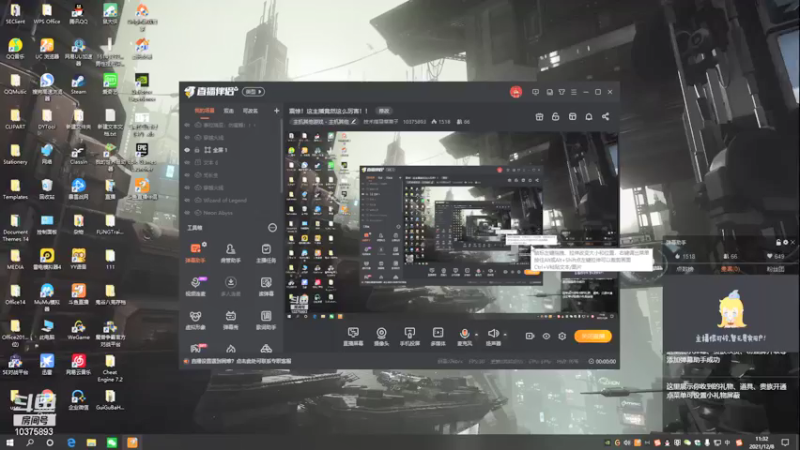
Task: Add 摄像头 camera source
Action: tap(381, 337)
